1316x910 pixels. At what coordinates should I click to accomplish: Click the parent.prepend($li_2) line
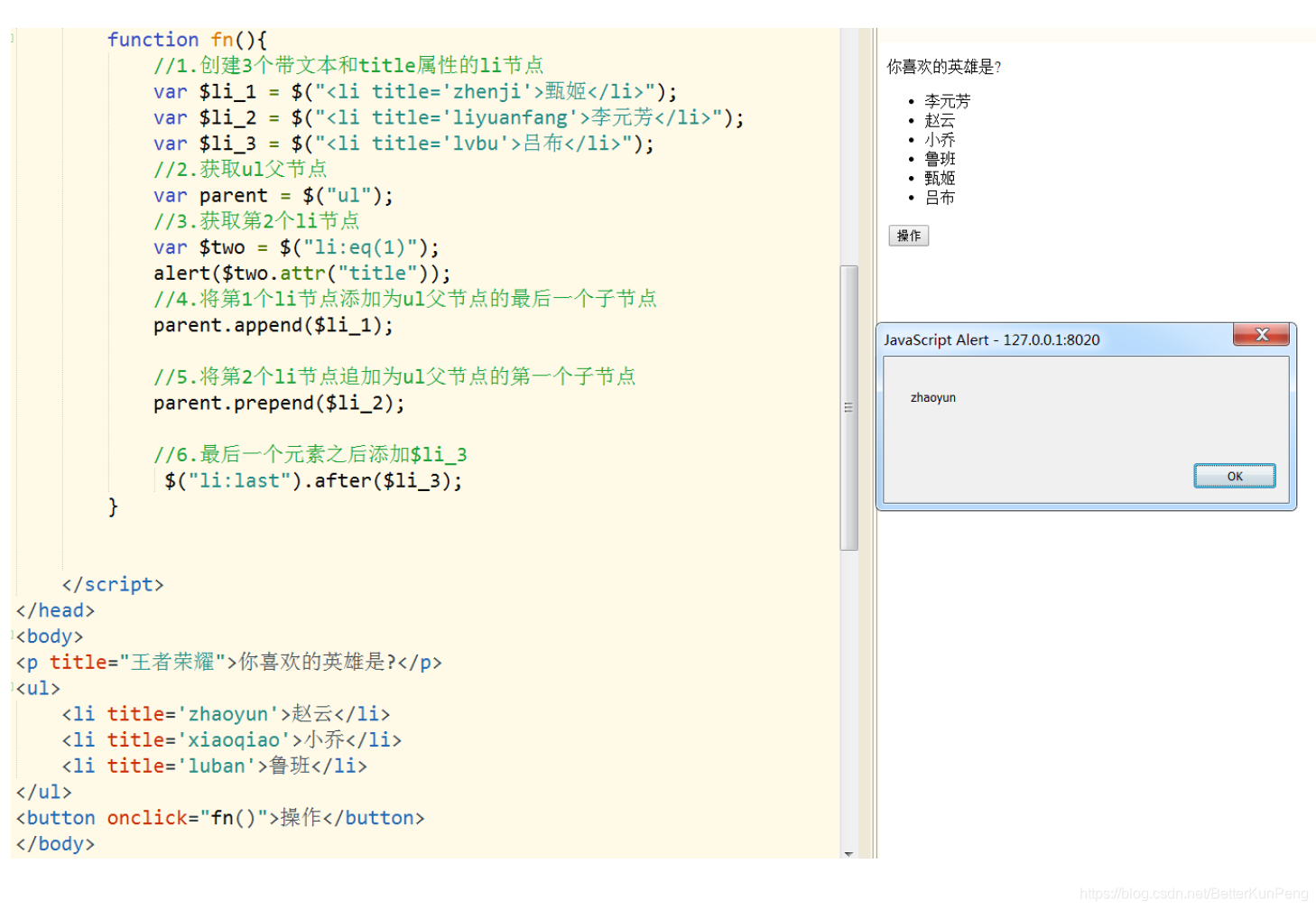tap(279, 403)
